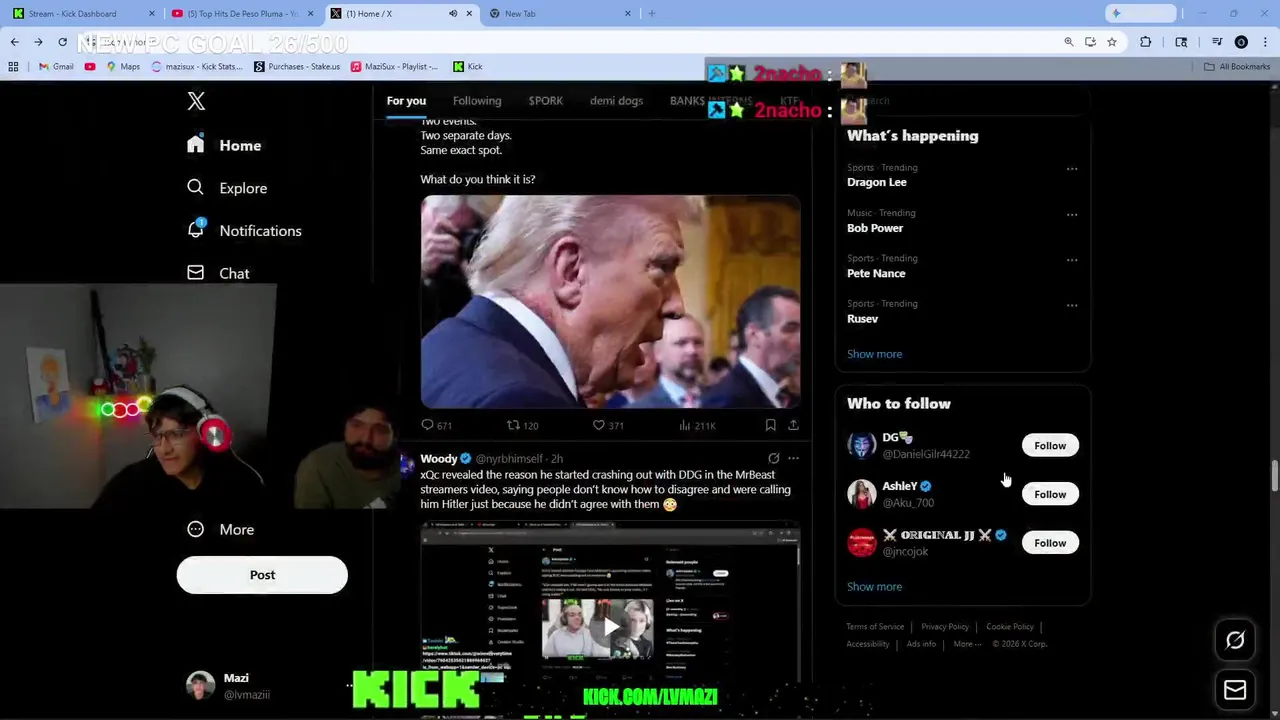
Task: Show more under Who to follow
Action: (874, 587)
